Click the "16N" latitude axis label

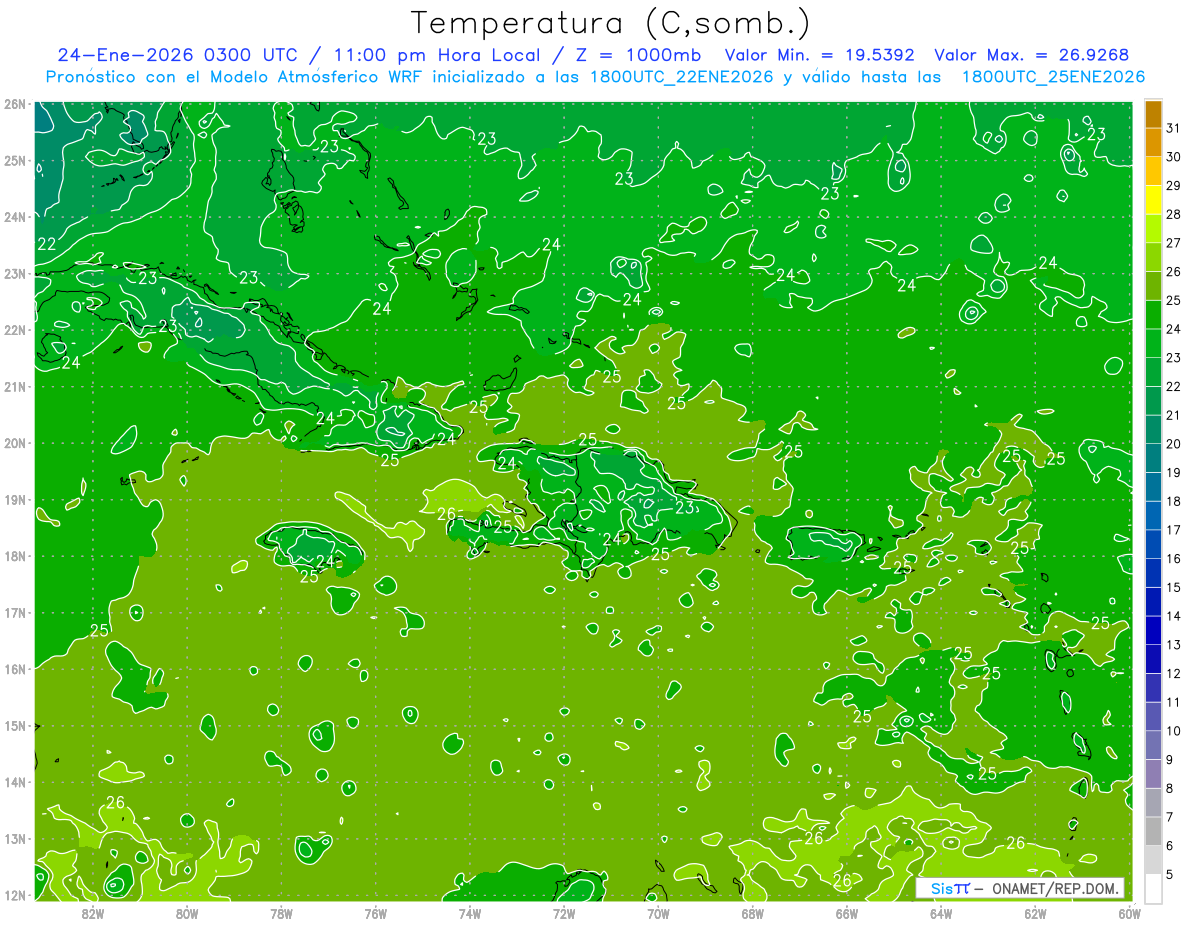point(15,669)
